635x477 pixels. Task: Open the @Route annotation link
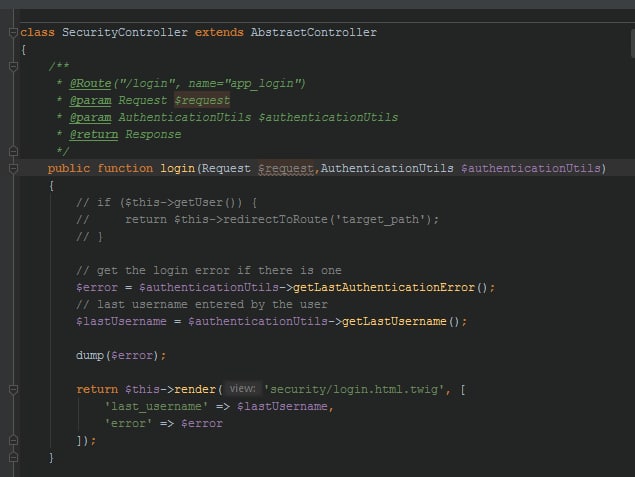click(x=90, y=83)
